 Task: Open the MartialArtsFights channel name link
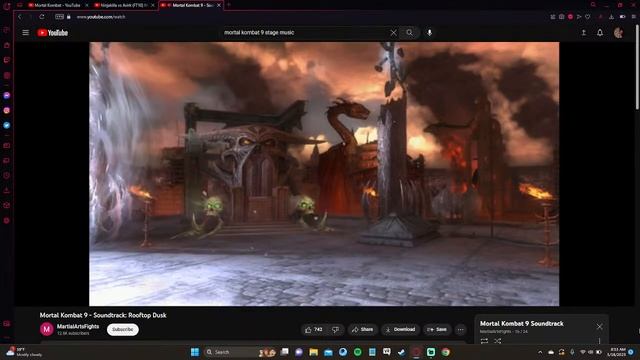tap(78, 327)
